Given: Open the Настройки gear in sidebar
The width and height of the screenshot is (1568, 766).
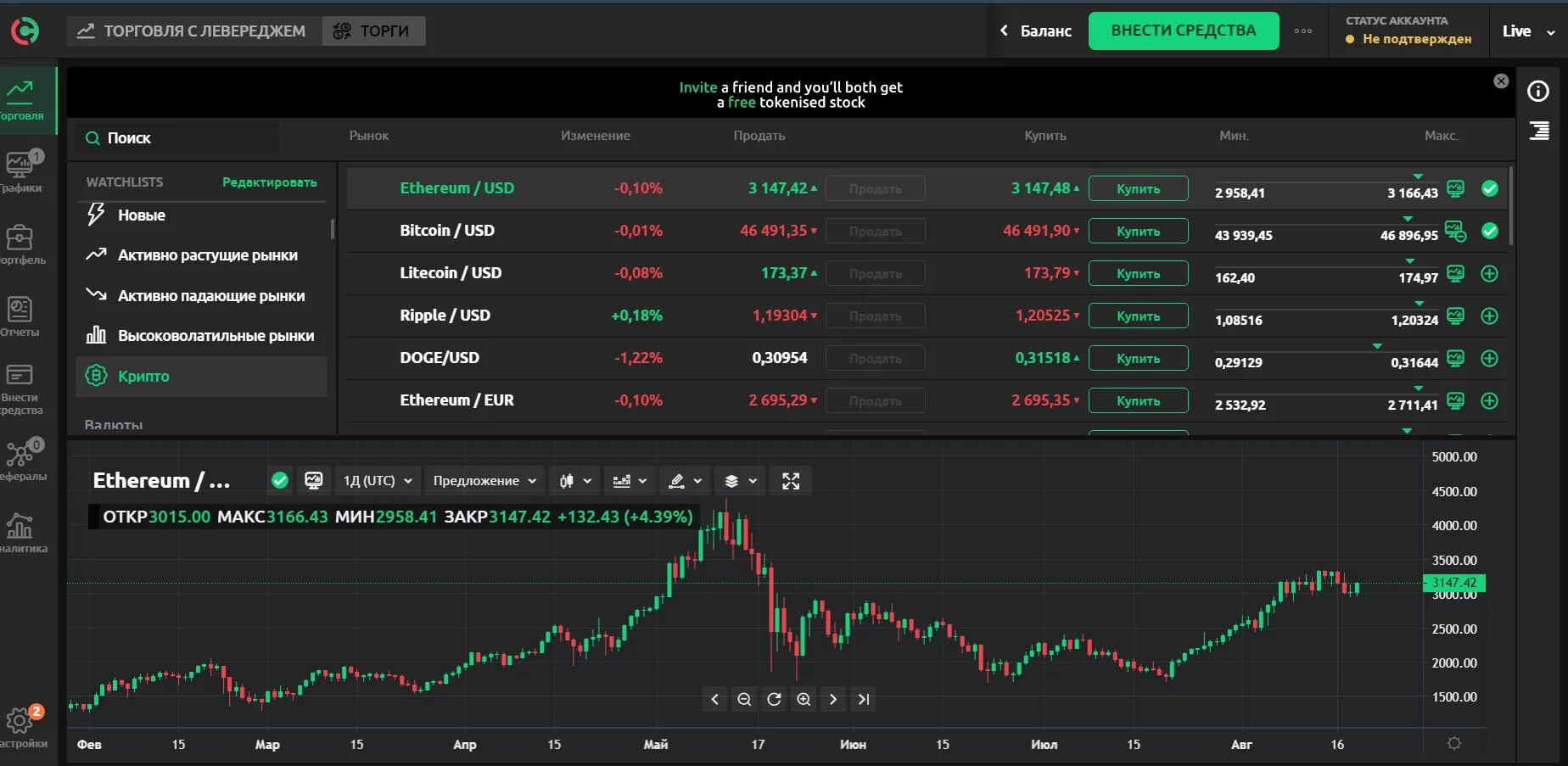Looking at the screenshot, I should 22,728.
